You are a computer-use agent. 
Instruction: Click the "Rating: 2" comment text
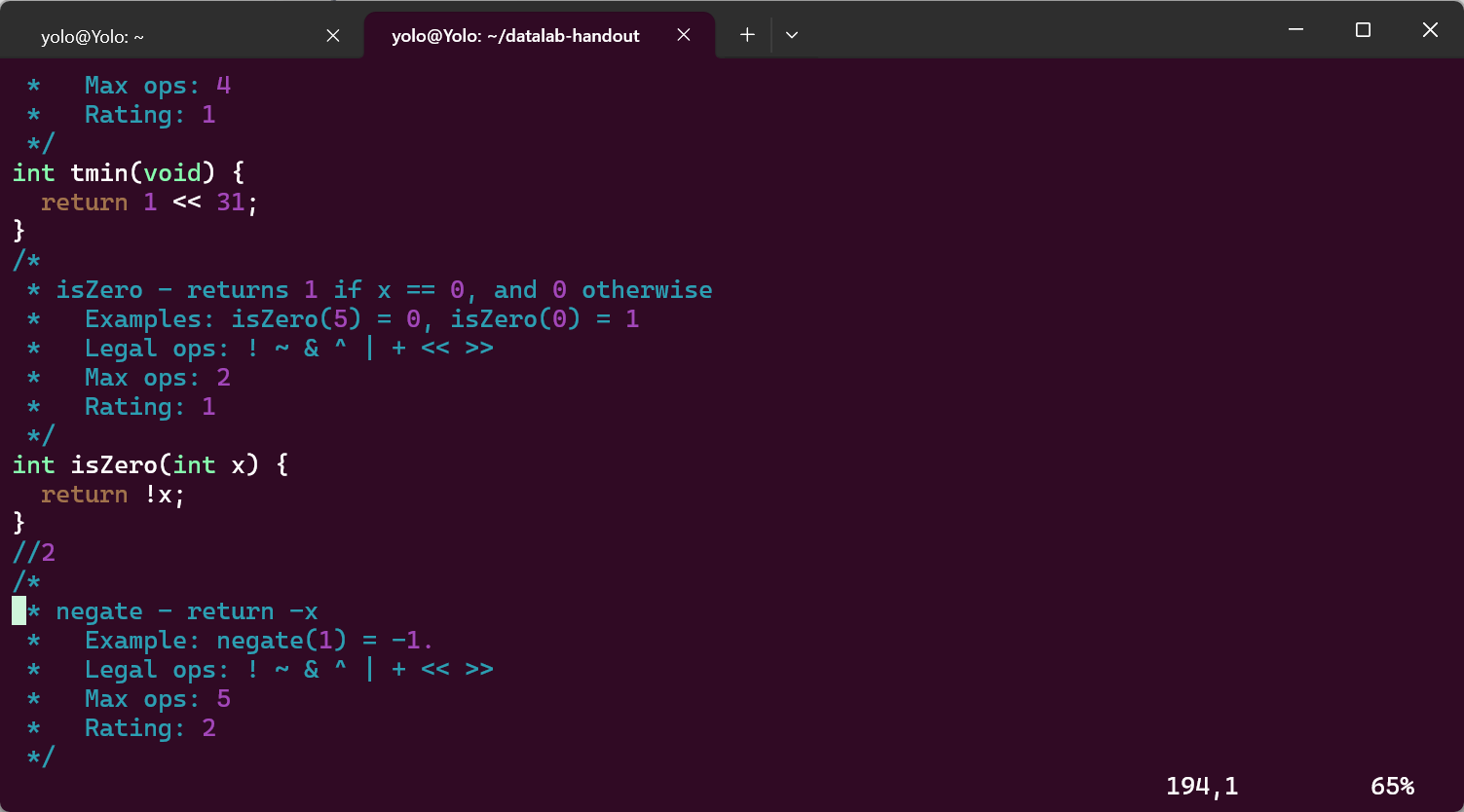click(150, 728)
